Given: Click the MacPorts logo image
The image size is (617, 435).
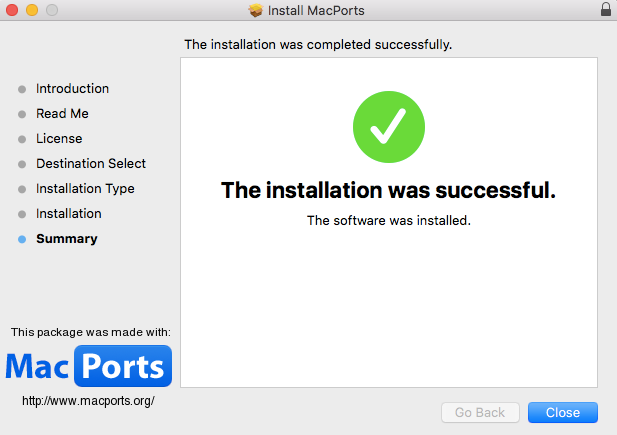Looking at the screenshot, I should [89, 366].
